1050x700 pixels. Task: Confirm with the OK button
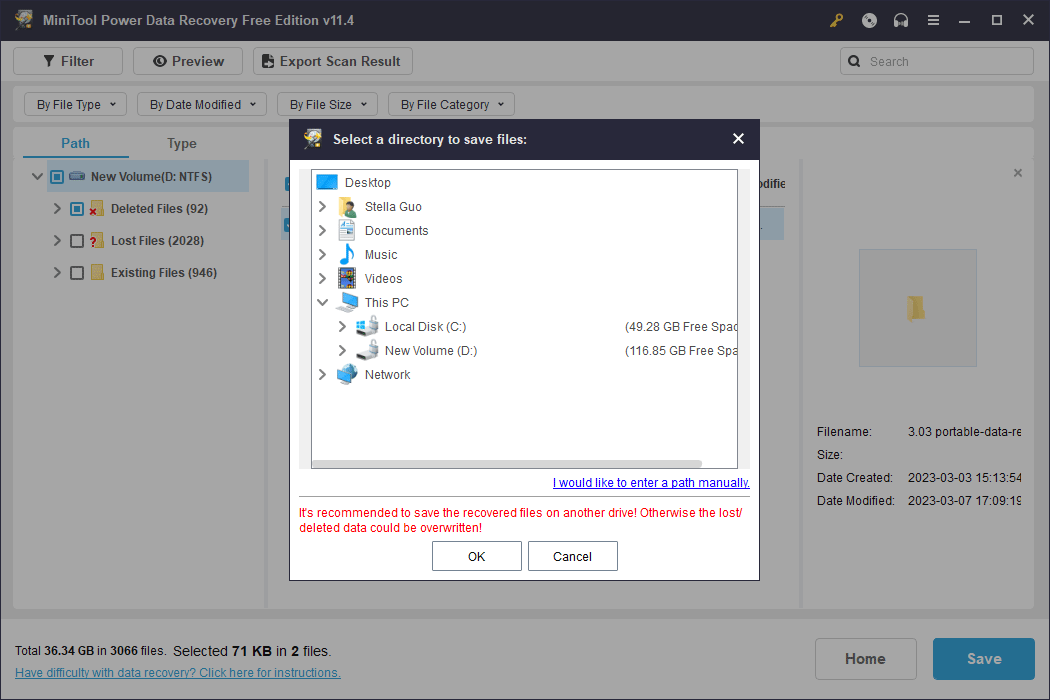click(477, 557)
